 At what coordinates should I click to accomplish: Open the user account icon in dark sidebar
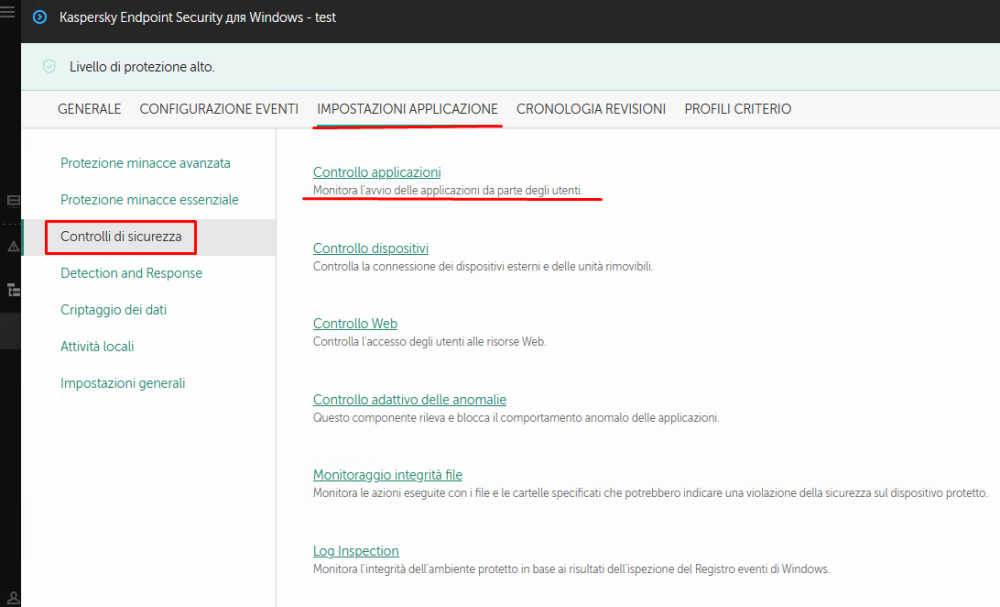(13, 599)
